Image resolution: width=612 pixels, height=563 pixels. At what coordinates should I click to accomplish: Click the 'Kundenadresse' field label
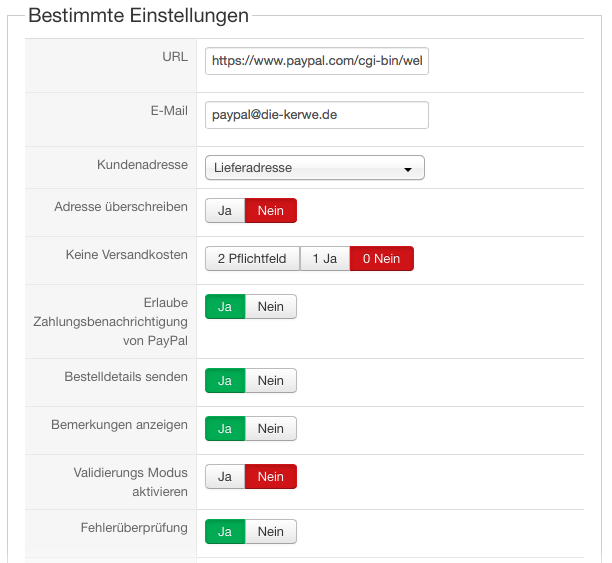[142, 165]
